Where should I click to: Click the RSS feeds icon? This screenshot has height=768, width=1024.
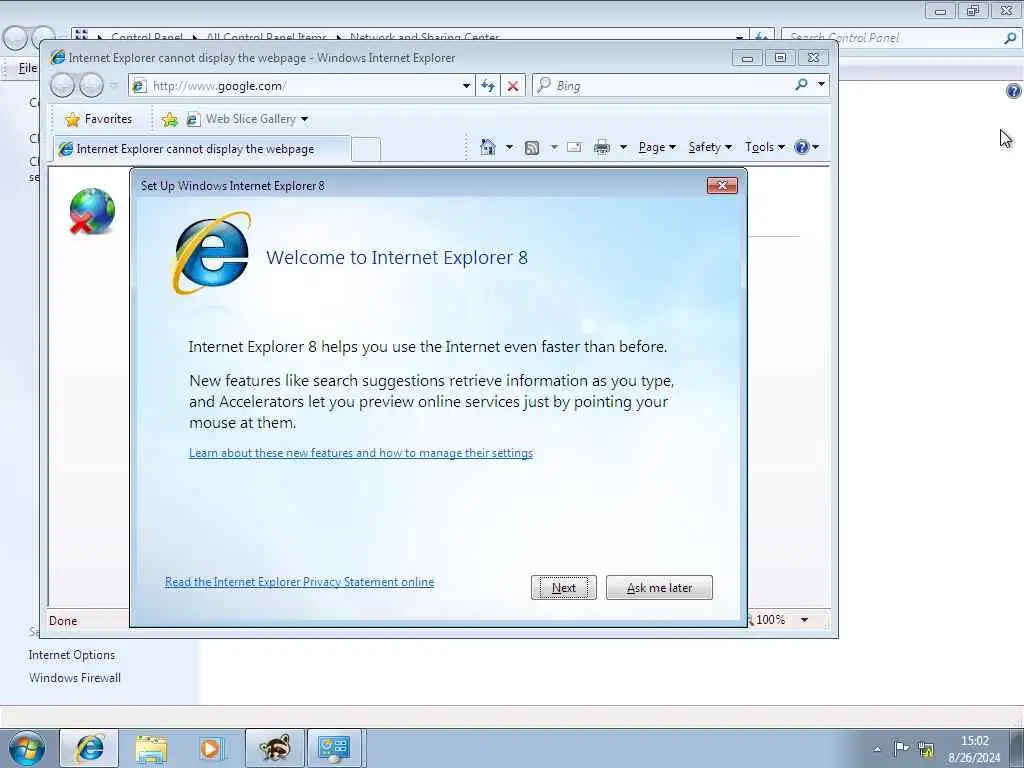coord(532,148)
